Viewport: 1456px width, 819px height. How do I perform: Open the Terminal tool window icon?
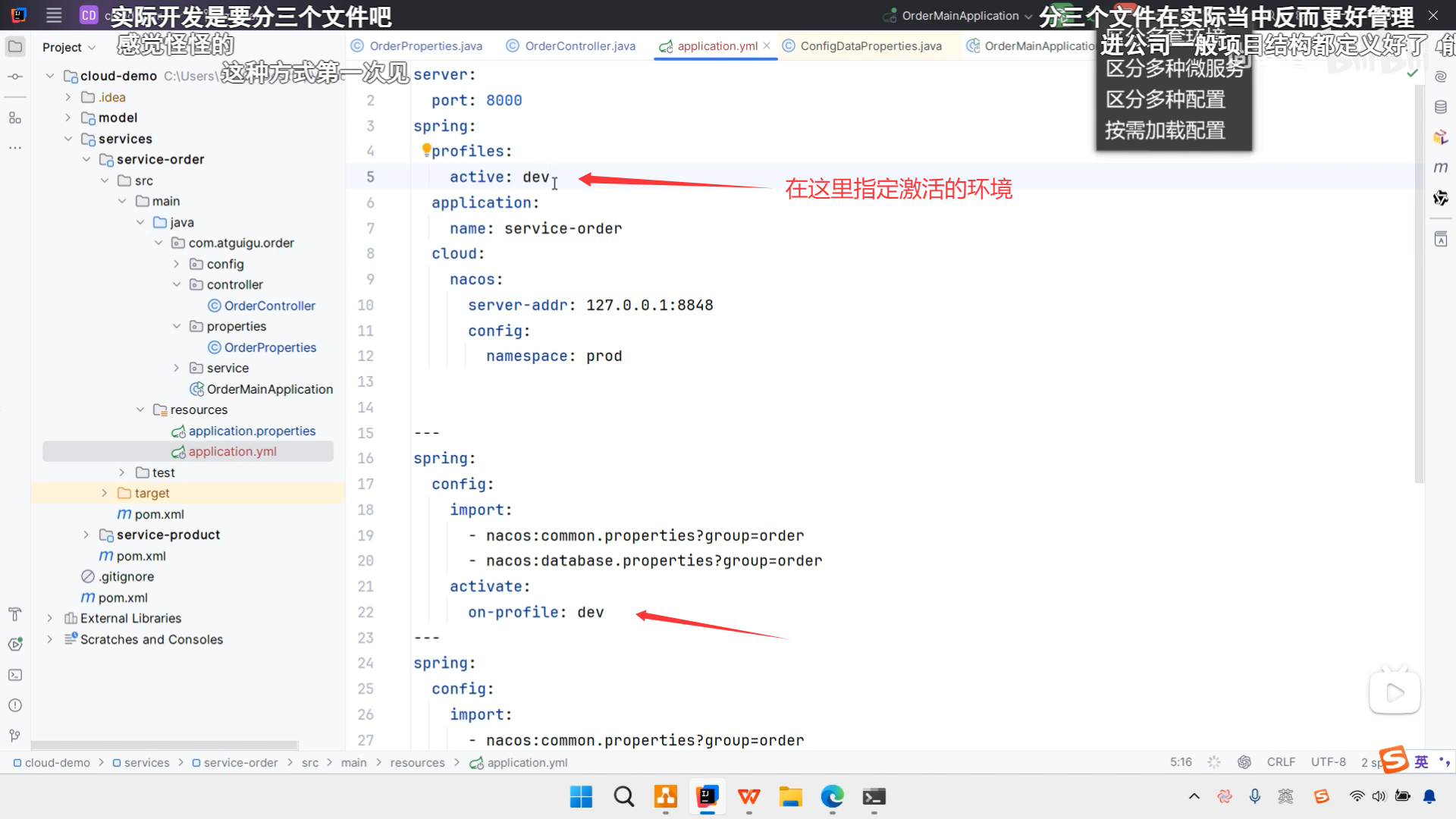point(15,675)
